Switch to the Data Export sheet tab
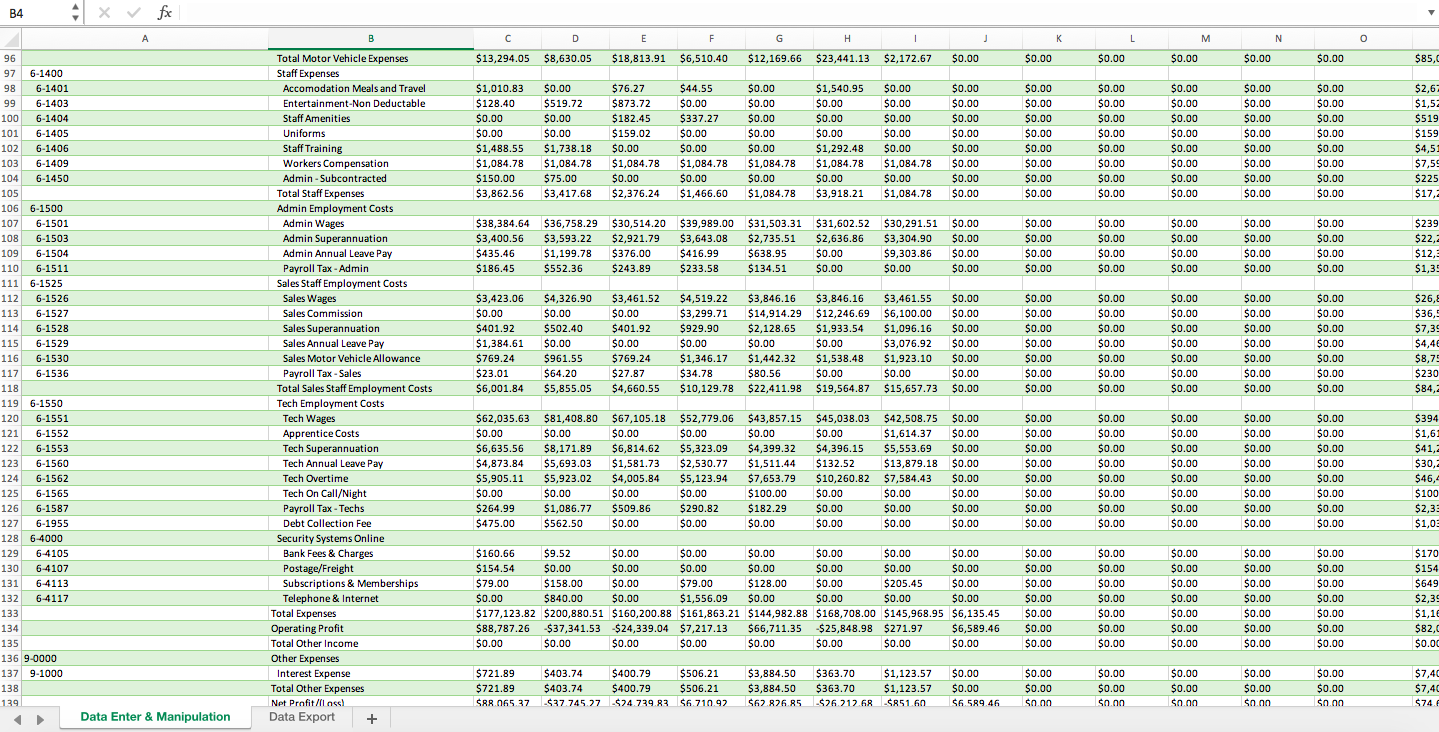Viewport: 1439px width, 732px height. pyautogui.click(x=302, y=717)
